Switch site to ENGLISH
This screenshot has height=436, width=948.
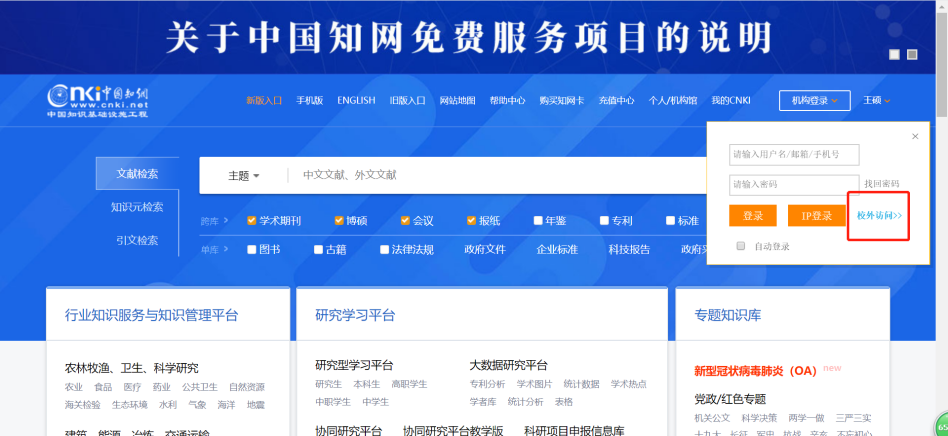[x=356, y=100]
